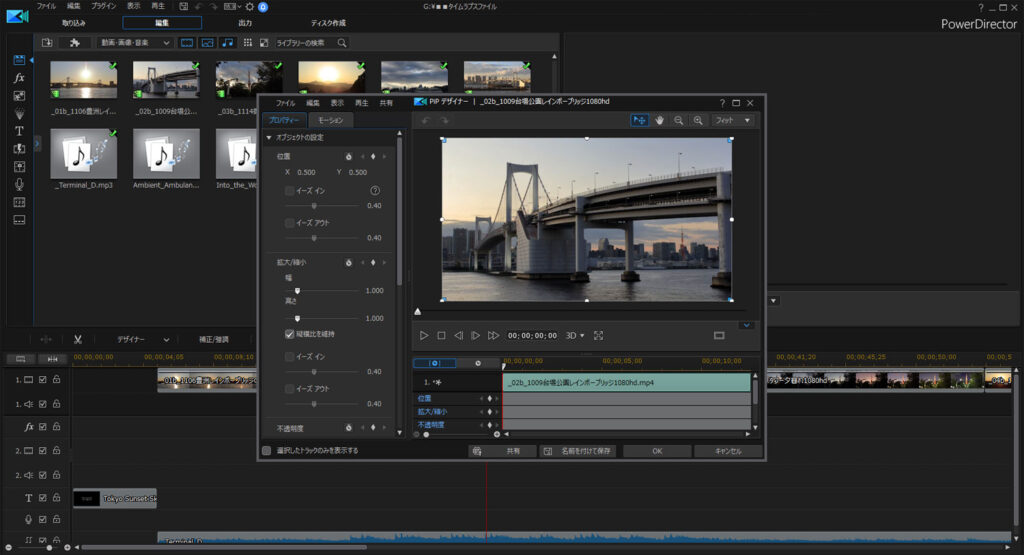The height and width of the screenshot is (555, 1024).
Task: Click the import media icon in library toolbar
Action: (x=47, y=43)
